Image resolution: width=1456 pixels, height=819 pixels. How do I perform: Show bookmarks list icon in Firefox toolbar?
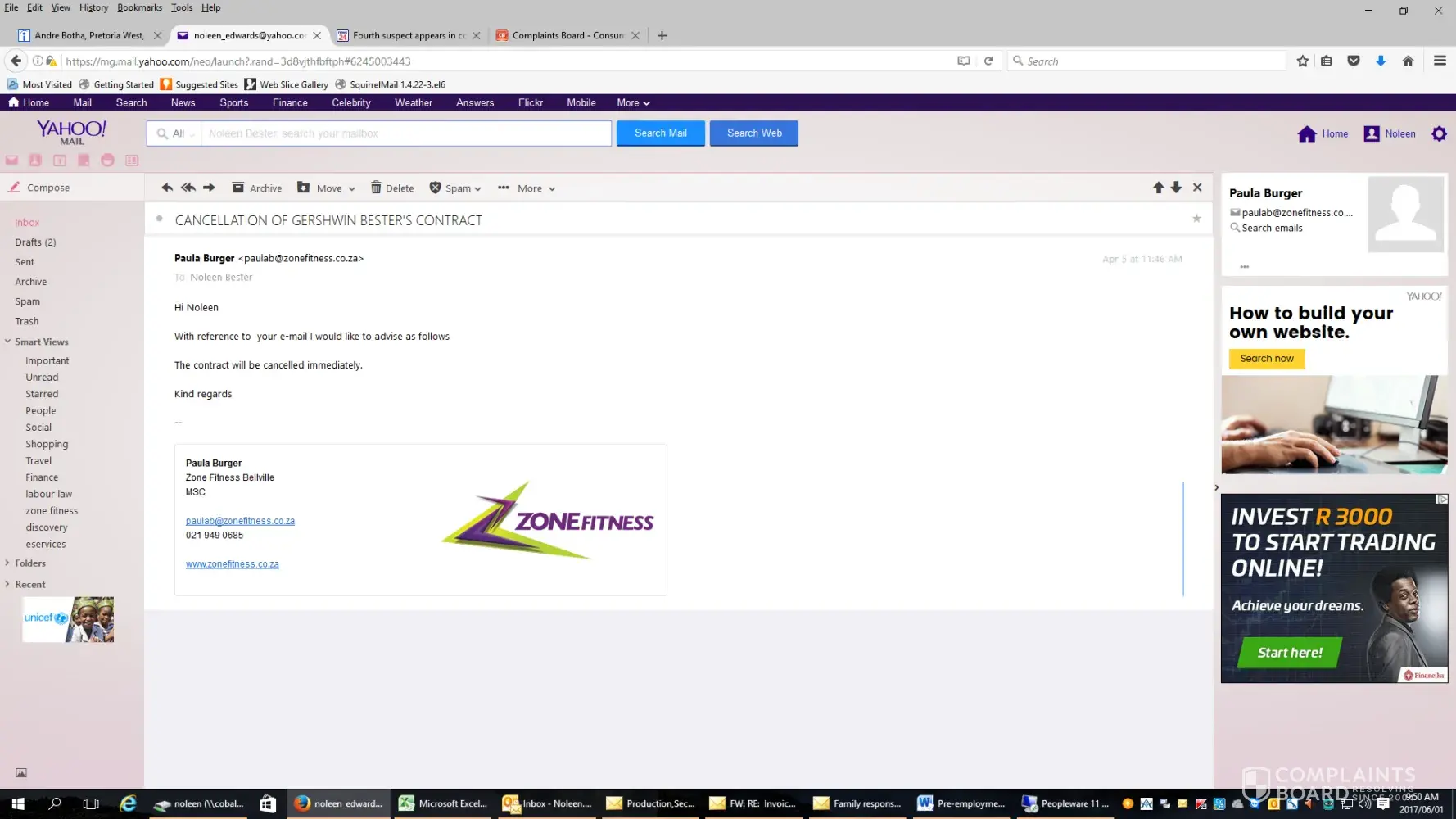pos(1327,61)
